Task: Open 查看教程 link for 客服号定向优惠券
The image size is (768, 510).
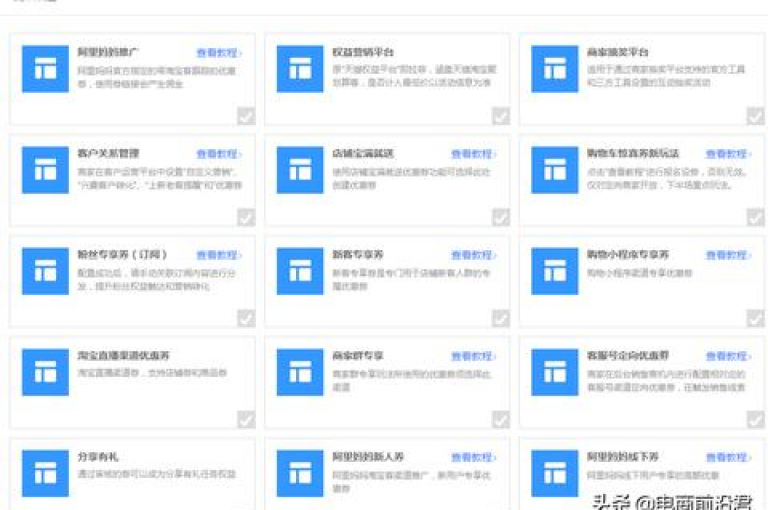Action: [728, 356]
